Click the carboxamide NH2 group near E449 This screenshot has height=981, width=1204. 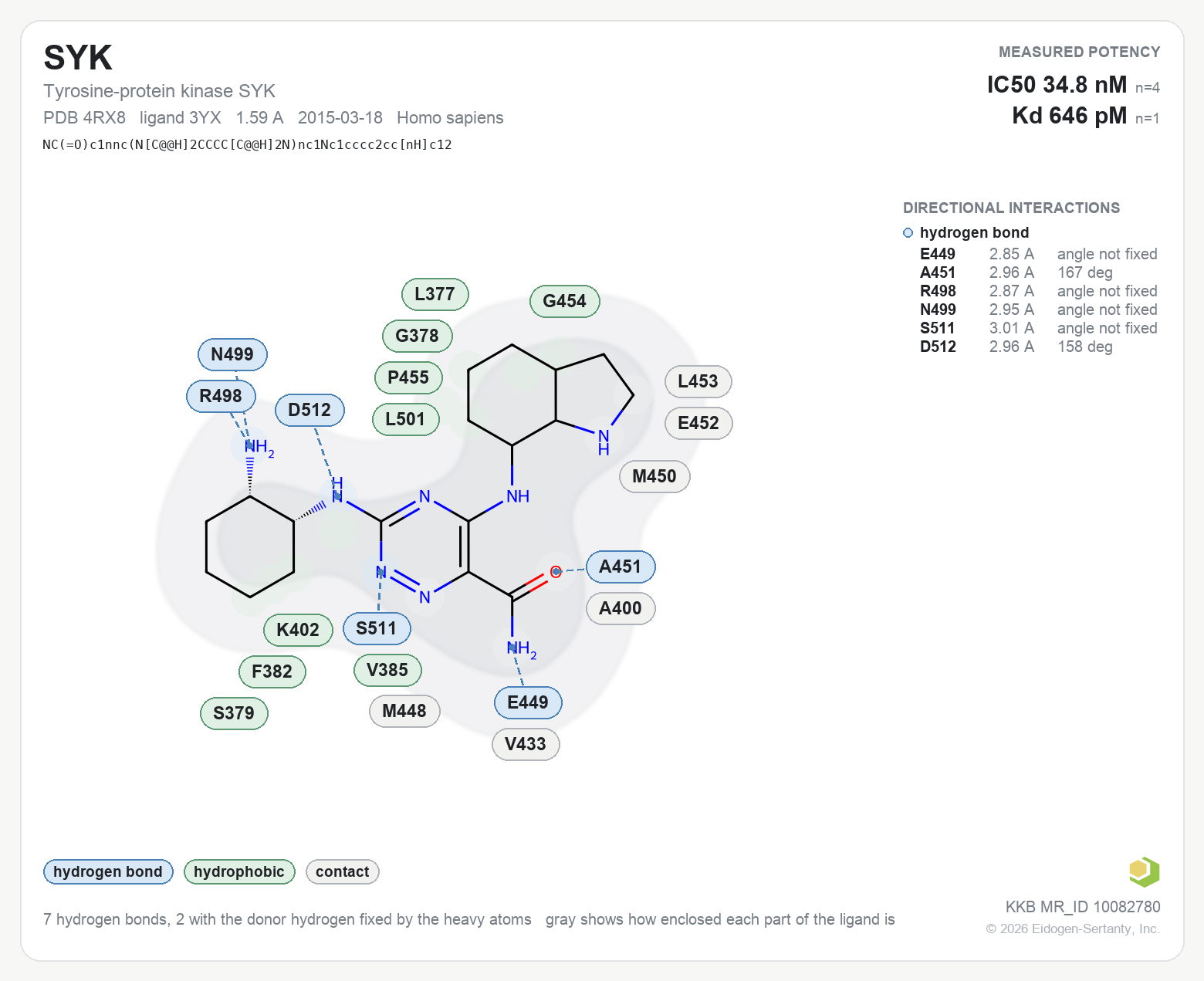pyautogui.click(x=522, y=649)
